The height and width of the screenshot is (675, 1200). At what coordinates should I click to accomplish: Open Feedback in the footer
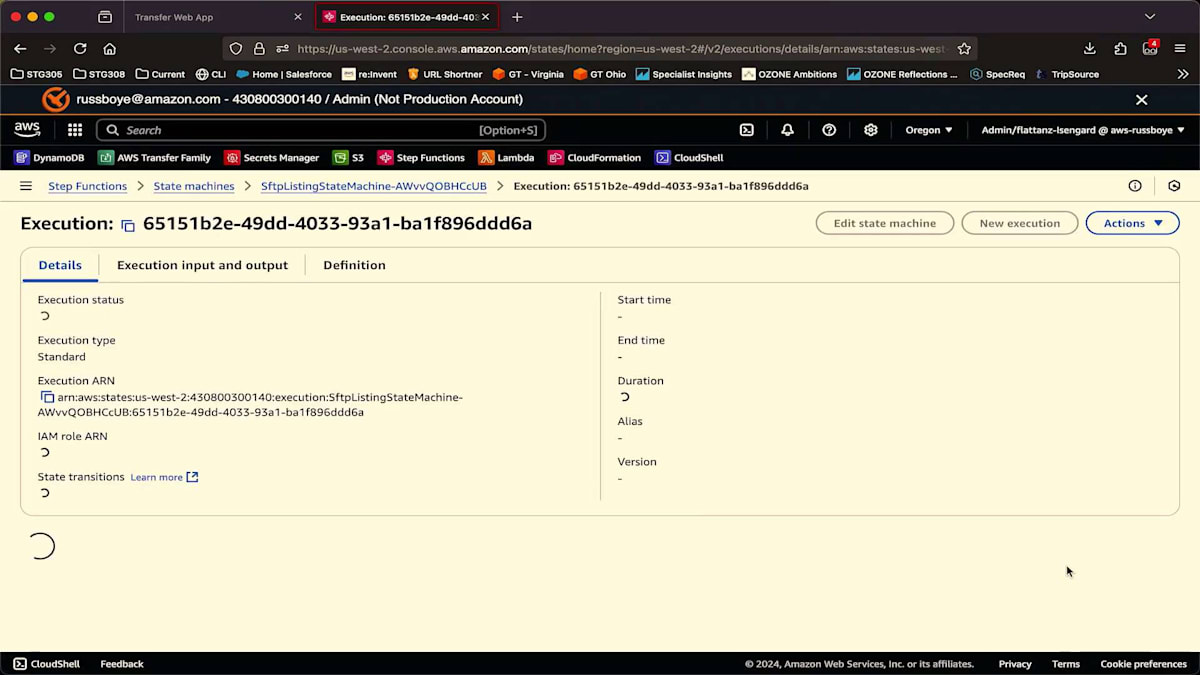pyautogui.click(x=122, y=664)
